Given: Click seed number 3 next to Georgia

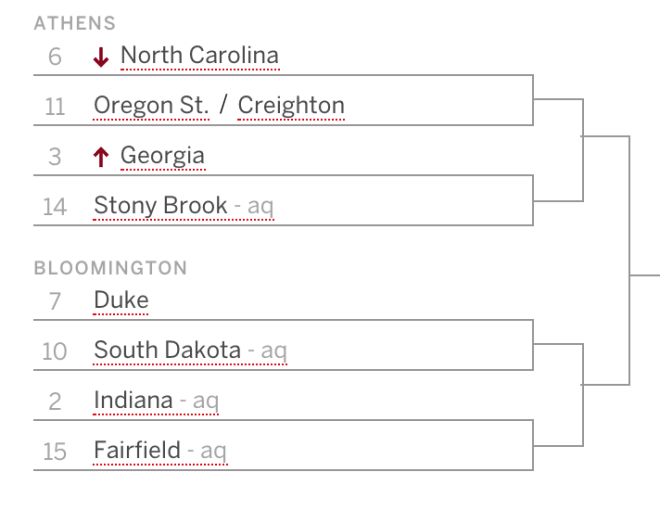Looking at the screenshot, I should coord(55,157).
